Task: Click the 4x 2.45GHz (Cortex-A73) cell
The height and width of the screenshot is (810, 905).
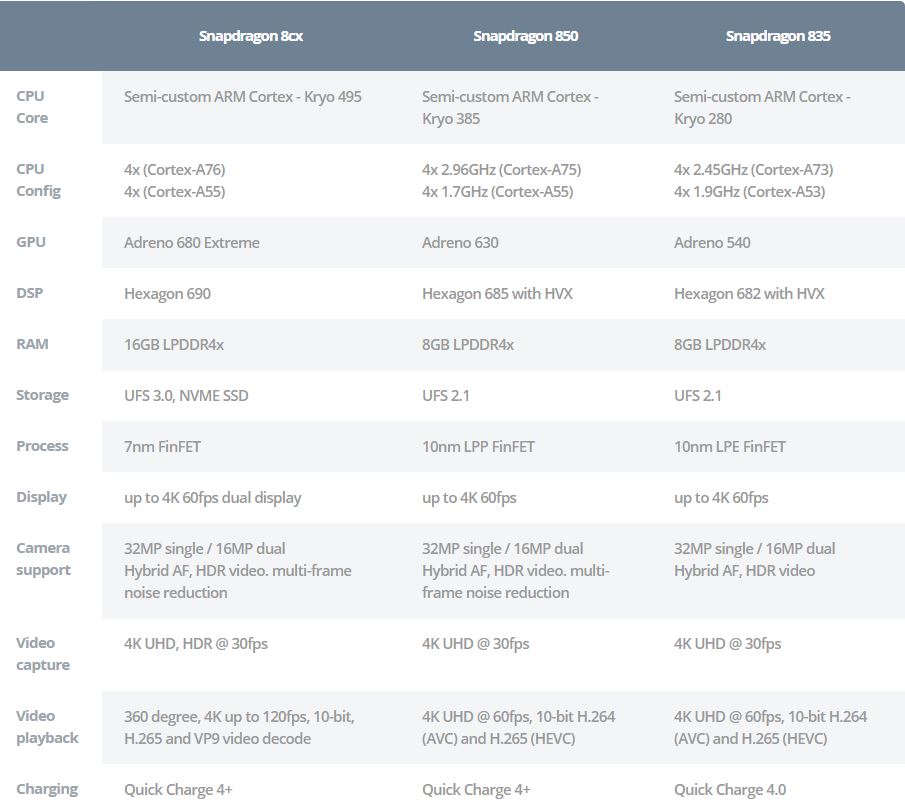Action: 753,181
